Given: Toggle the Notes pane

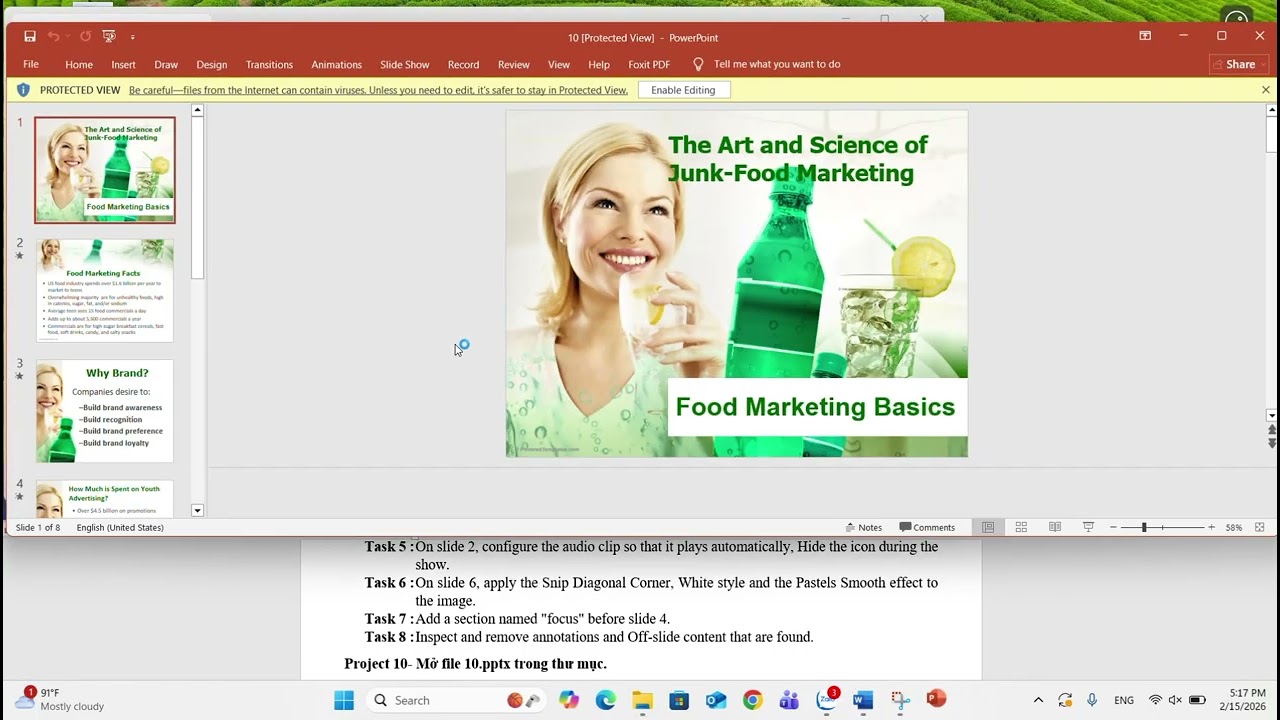Looking at the screenshot, I should click(864, 527).
